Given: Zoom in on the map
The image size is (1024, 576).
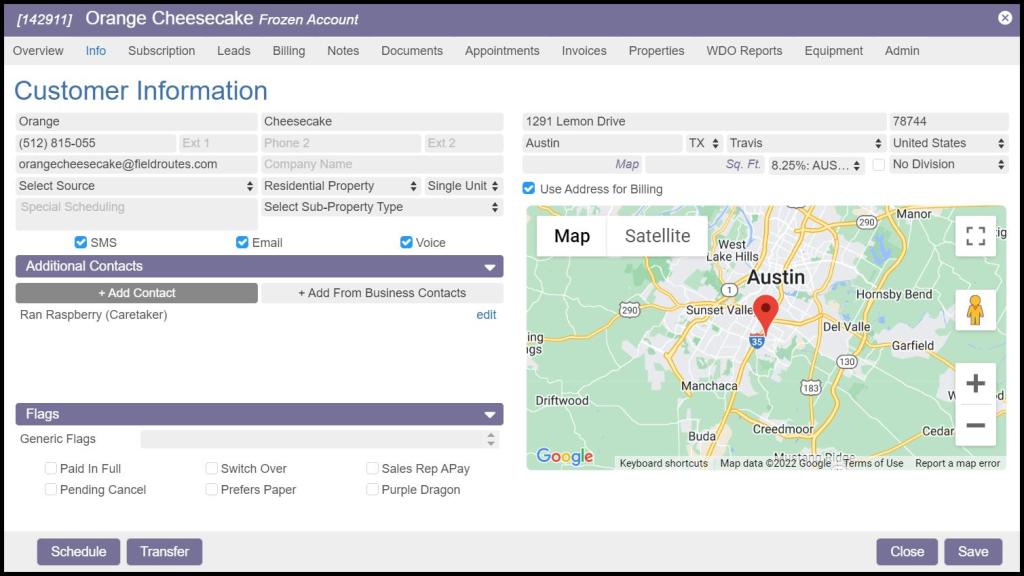Looking at the screenshot, I should pyautogui.click(x=975, y=384).
